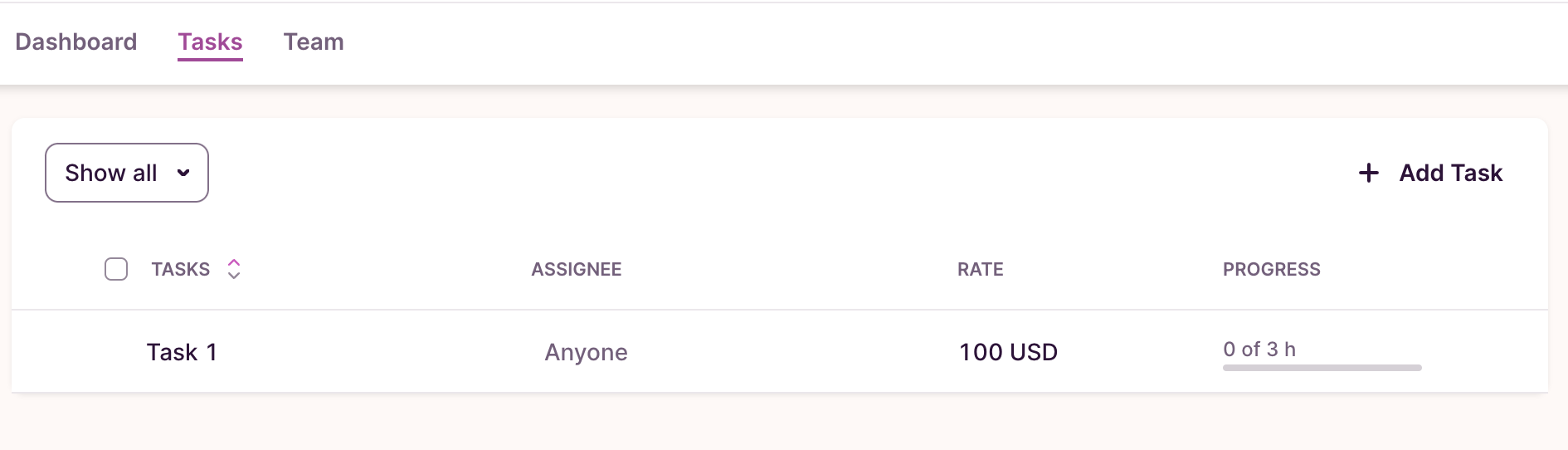Click the blank checkbox cell left of Task 1
1568x450 pixels.
[116, 352]
